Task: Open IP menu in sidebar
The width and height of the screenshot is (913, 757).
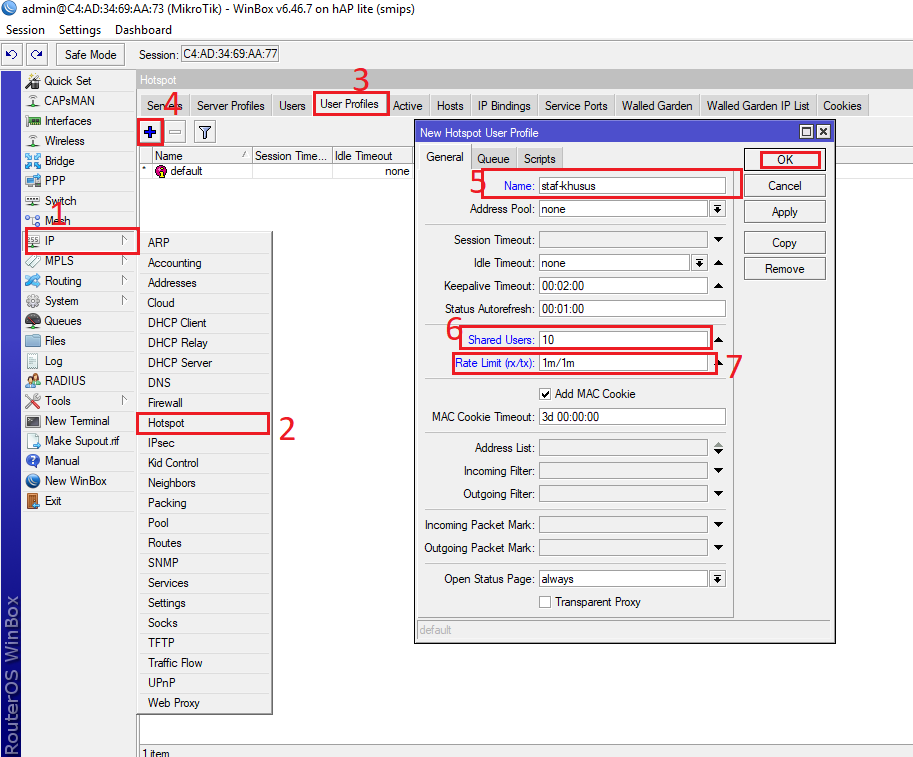Action: pos(82,241)
